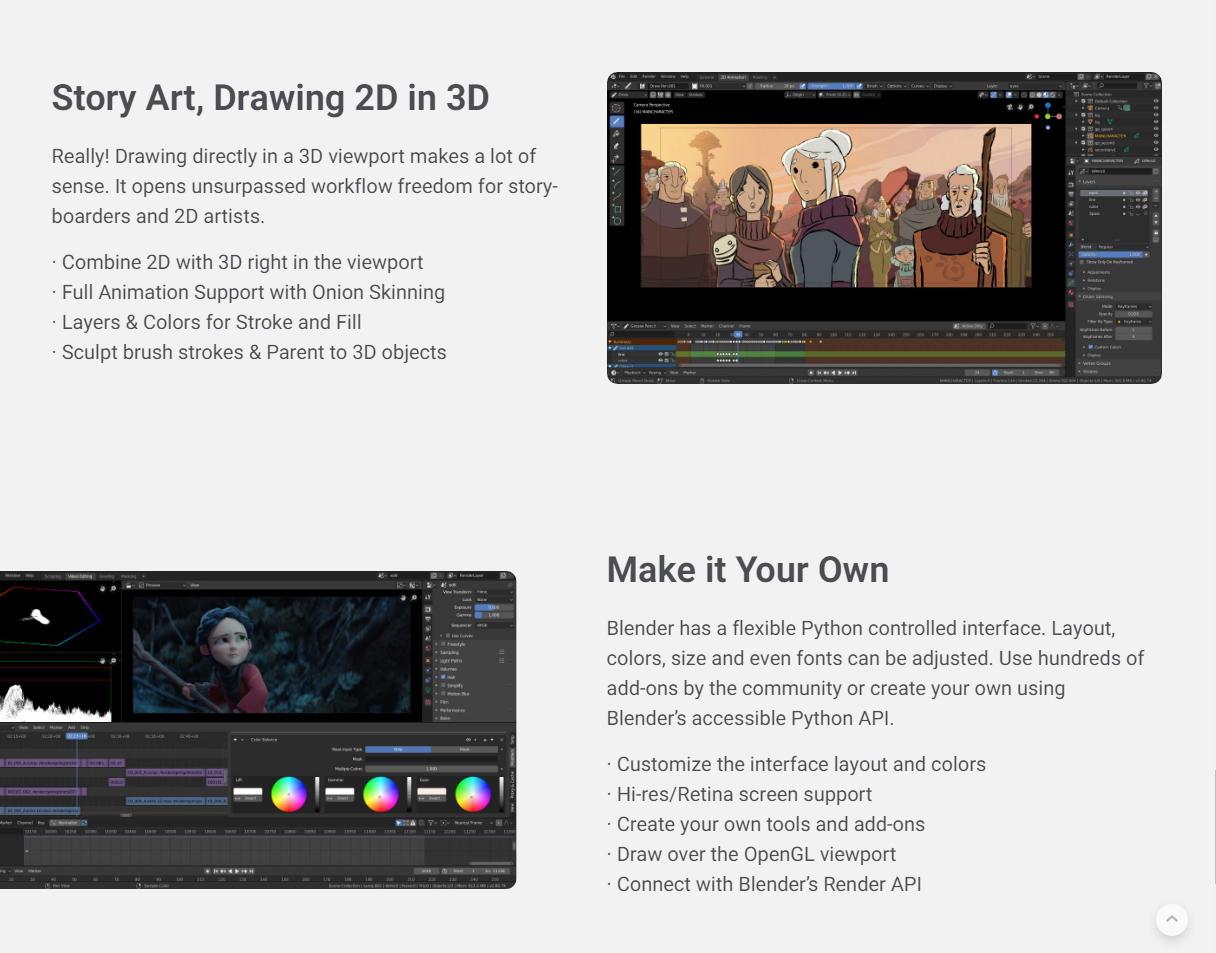The width and height of the screenshot is (1216, 953).
Task: Select the Draw pencil tool in Grease Pencil toolbar
Action: coord(616,121)
